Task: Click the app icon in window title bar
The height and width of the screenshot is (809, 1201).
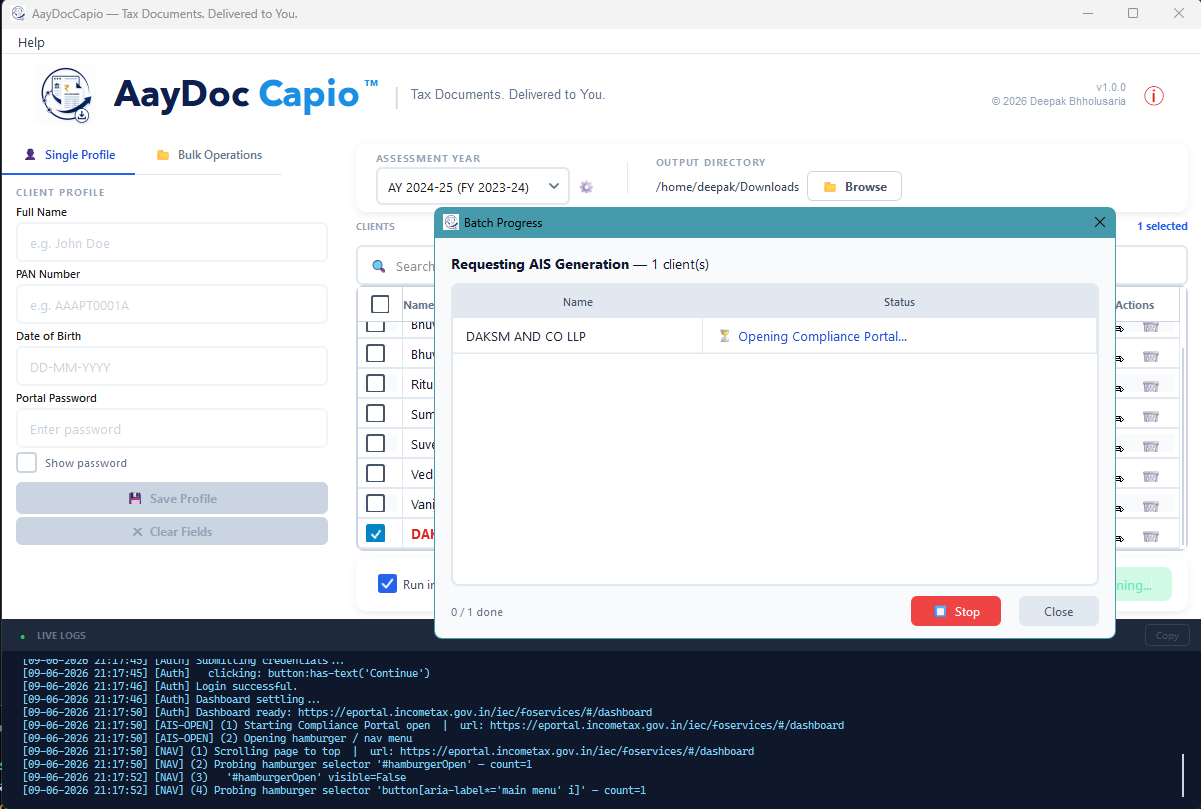Action: click(18, 14)
